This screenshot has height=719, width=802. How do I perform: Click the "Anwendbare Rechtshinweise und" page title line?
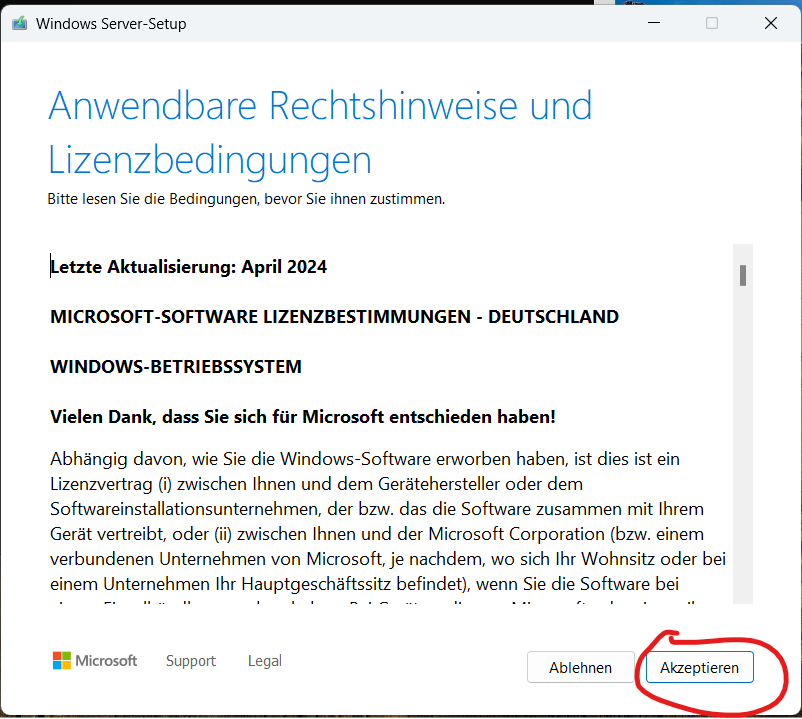[320, 106]
